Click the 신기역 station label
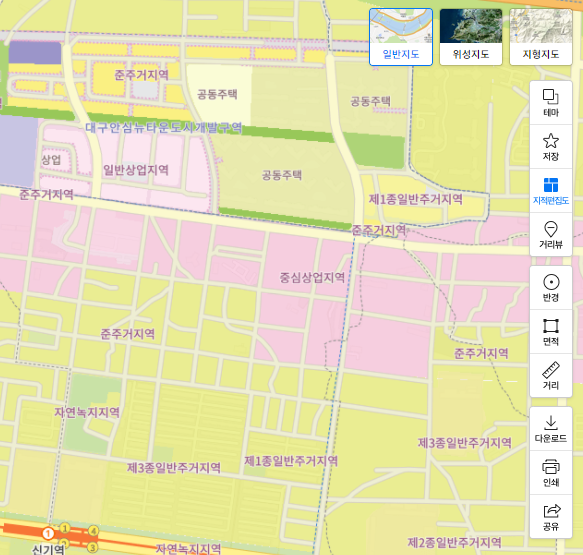The width and height of the screenshot is (583, 555). click(x=48, y=549)
